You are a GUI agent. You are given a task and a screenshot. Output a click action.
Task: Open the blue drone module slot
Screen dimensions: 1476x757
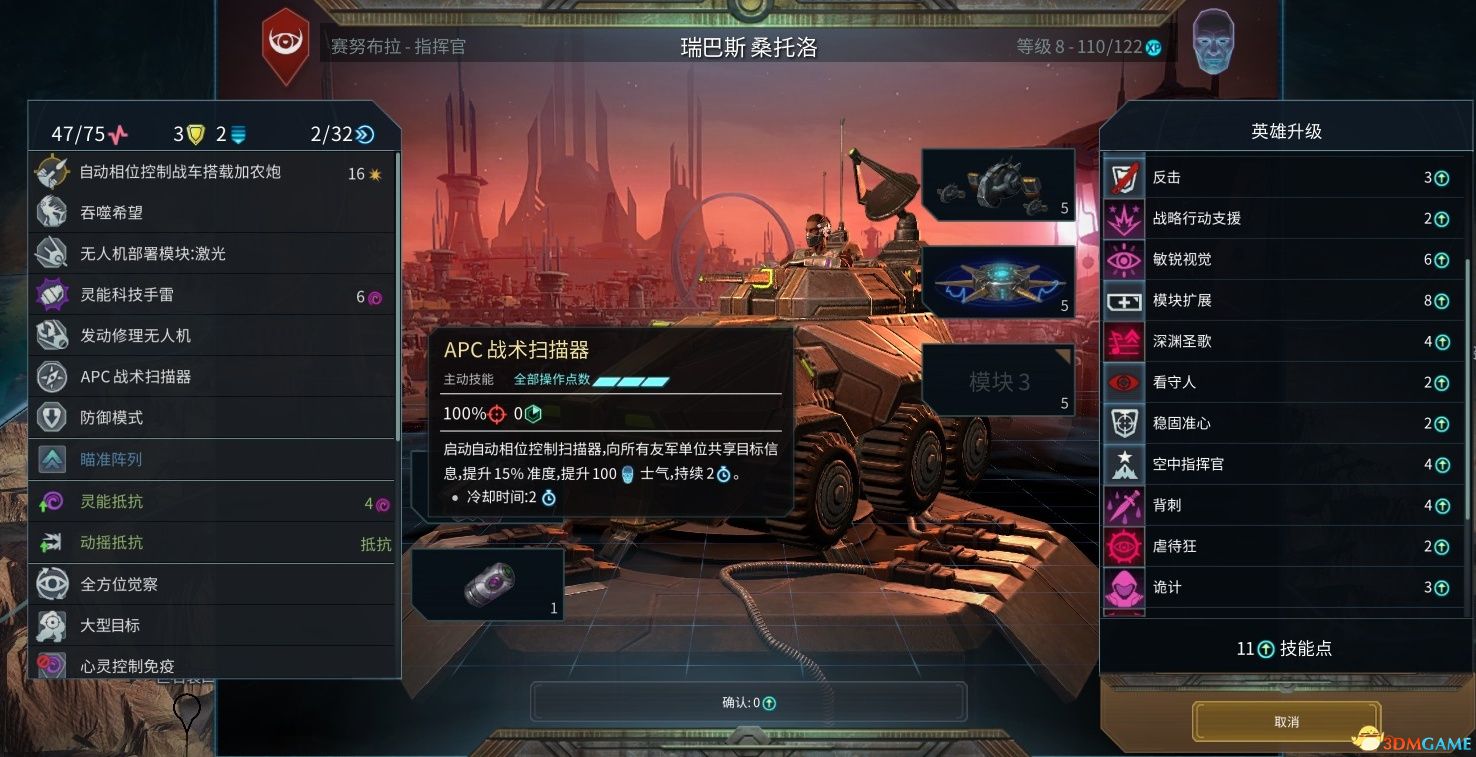[998, 282]
